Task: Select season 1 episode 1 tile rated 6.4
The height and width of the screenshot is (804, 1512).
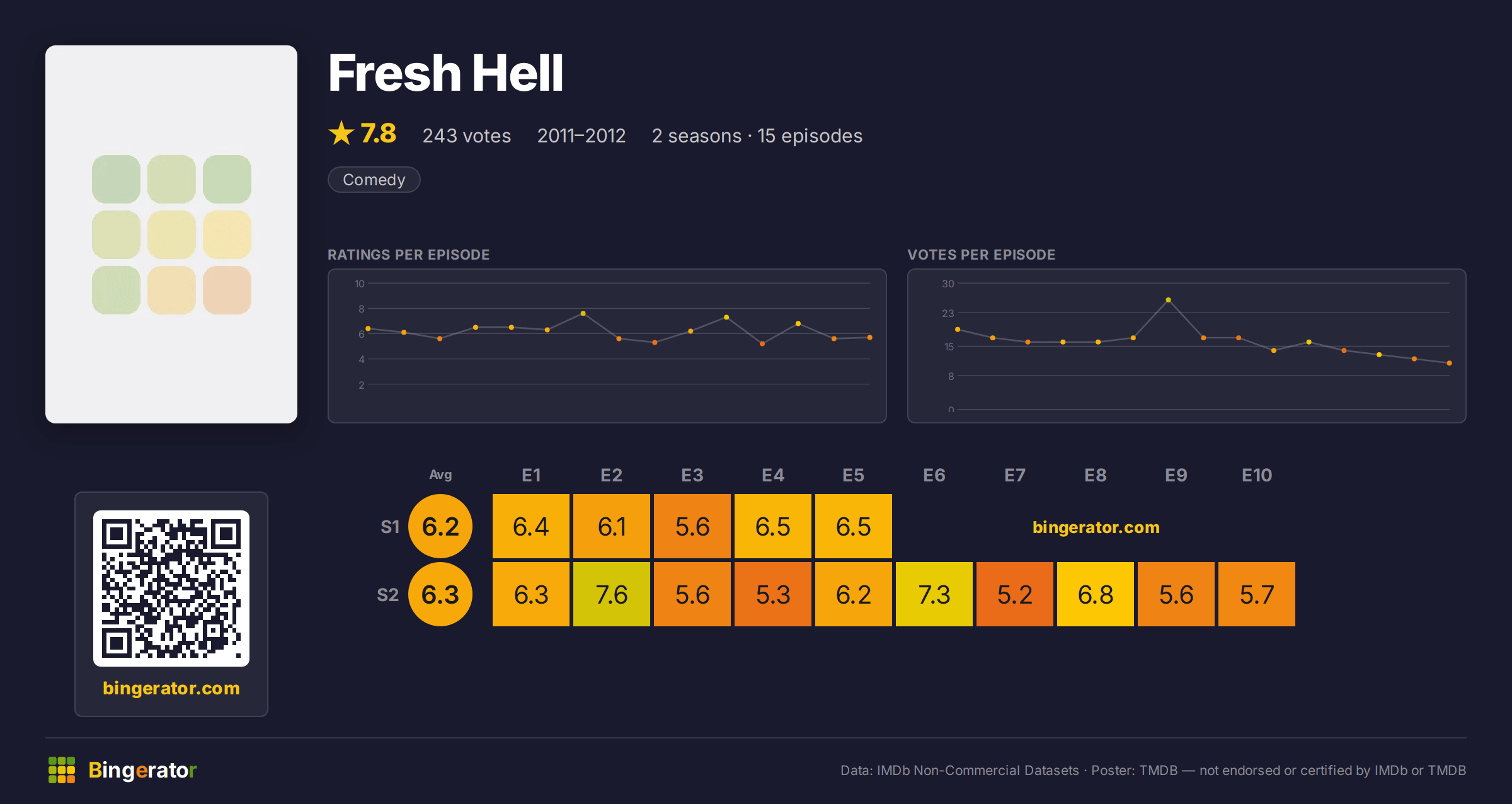Action: click(531, 526)
